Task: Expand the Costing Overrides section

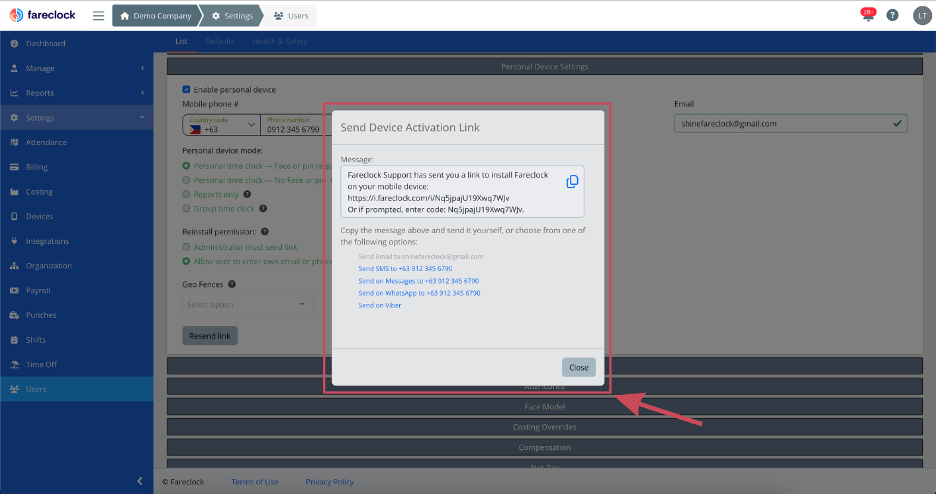Action: 544,427
